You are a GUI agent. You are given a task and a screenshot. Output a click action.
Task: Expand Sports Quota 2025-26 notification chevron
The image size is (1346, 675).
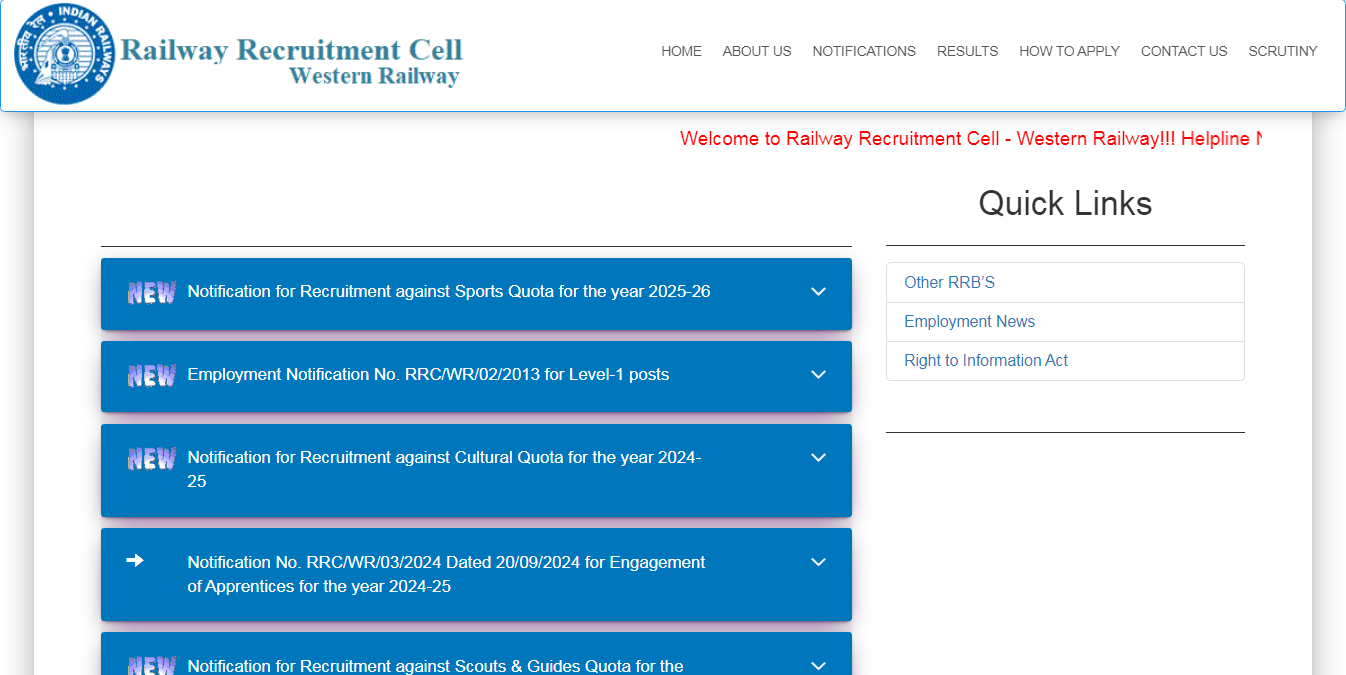(818, 292)
